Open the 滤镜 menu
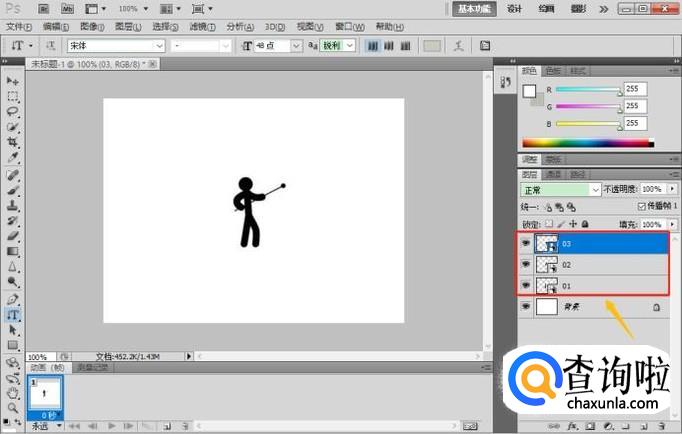The width and height of the screenshot is (682, 434). pos(202,26)
